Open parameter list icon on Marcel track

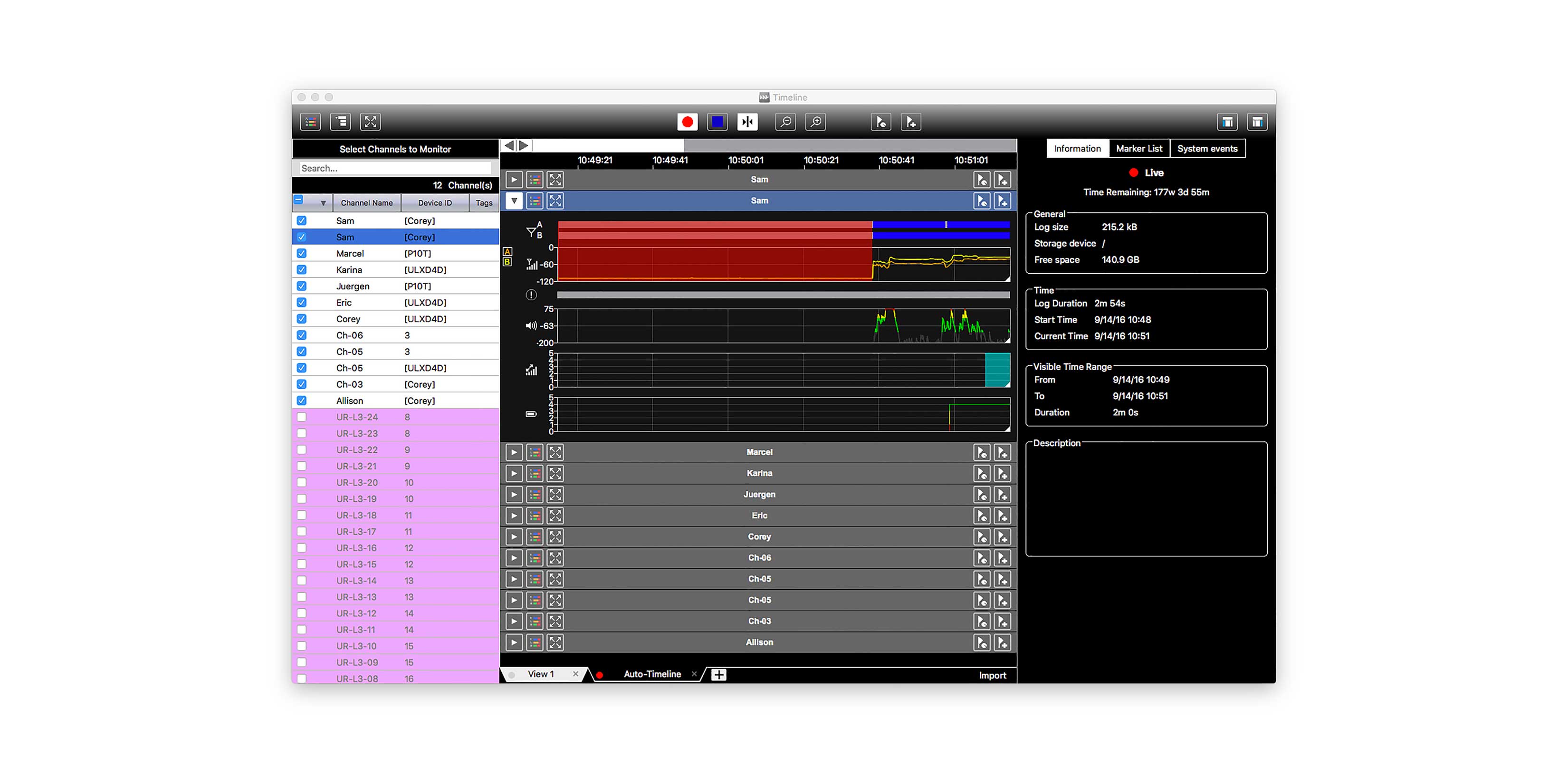[x=535, y=452]
